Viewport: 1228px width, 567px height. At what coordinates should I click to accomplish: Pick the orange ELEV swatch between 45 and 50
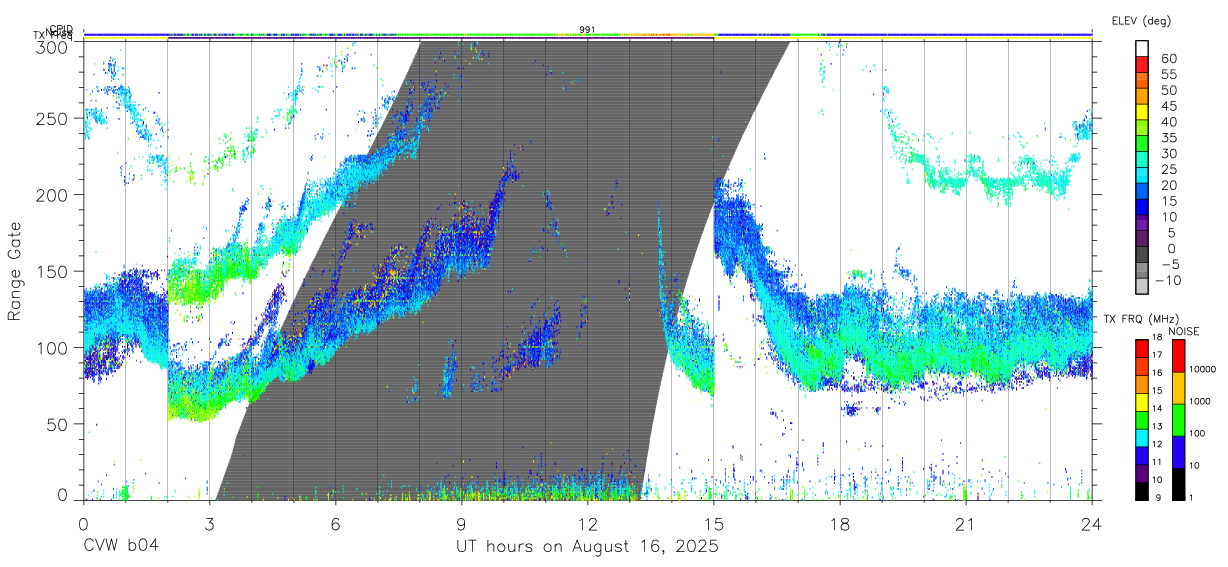click(1143, 97)
